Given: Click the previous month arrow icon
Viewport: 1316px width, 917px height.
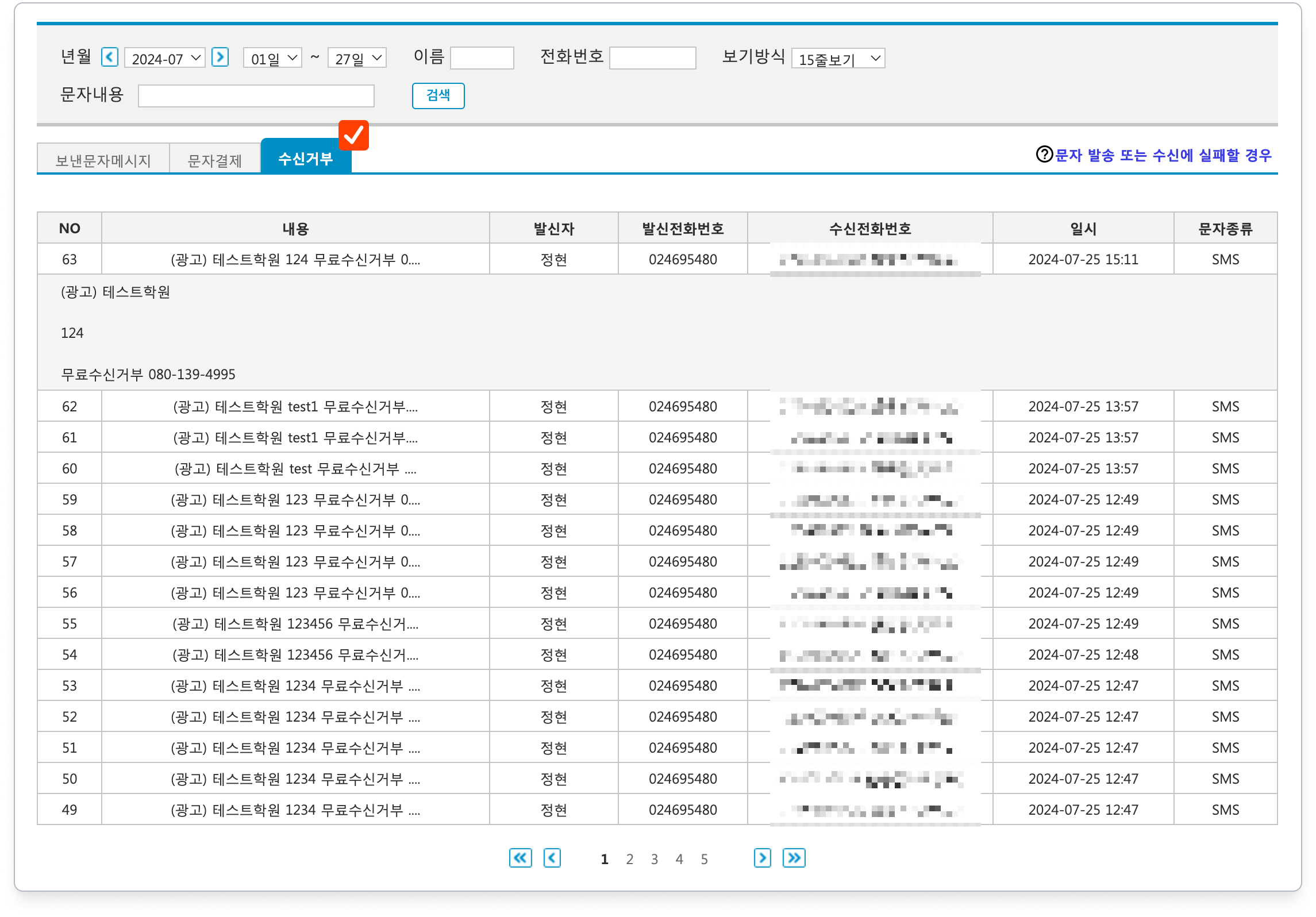Looking at the screenshot, I should (x=110, y=57).
